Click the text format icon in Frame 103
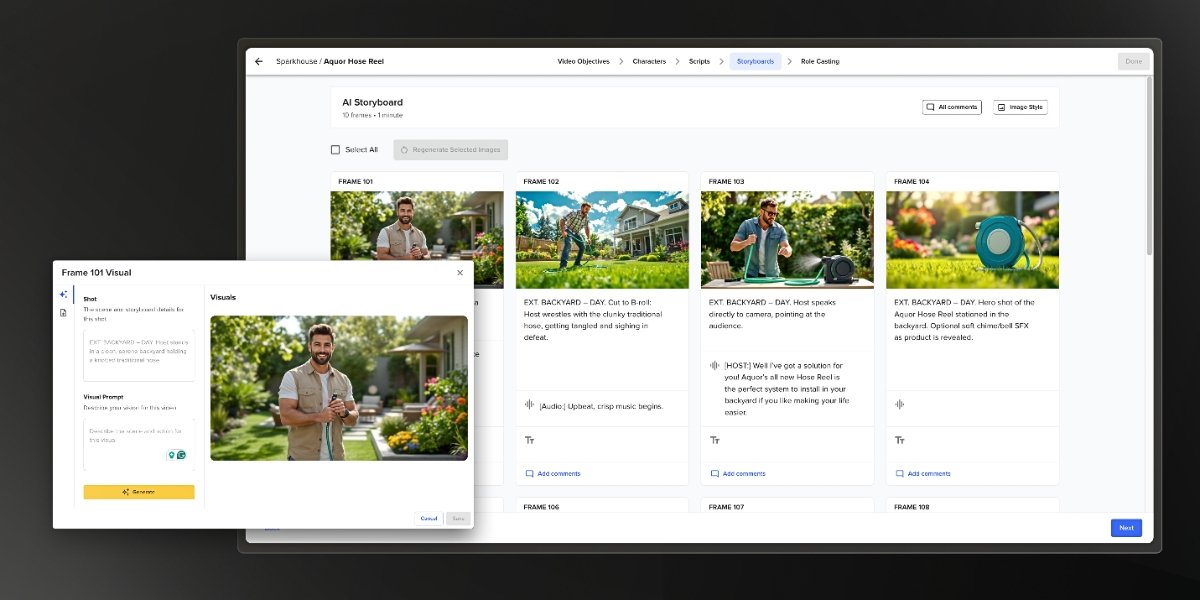Screen dimensions: 1200x600 714,440
